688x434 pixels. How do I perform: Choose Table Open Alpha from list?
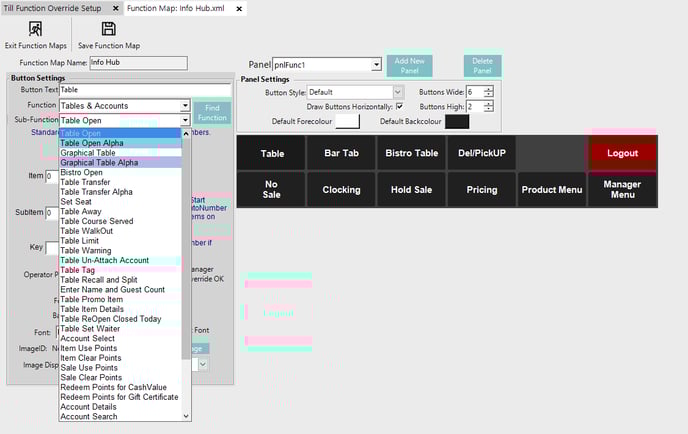[x=120, y=143]
